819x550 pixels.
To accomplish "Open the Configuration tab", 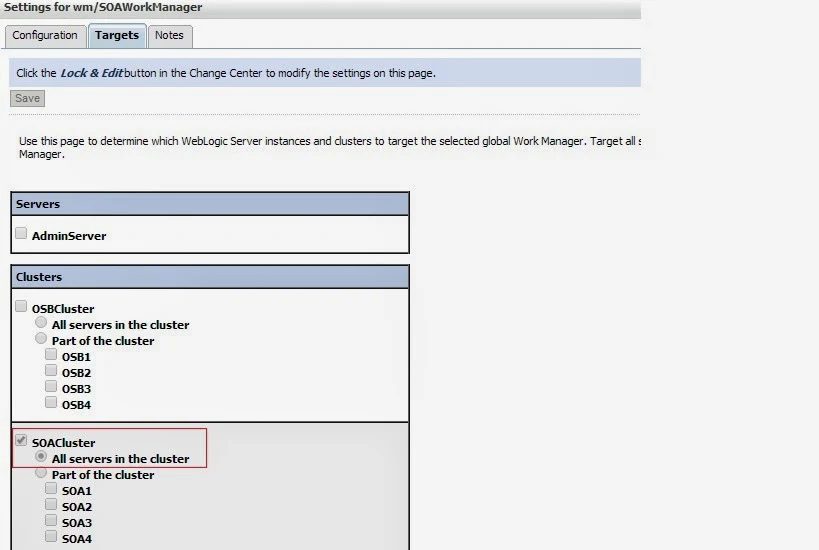I will coord(45,36).
